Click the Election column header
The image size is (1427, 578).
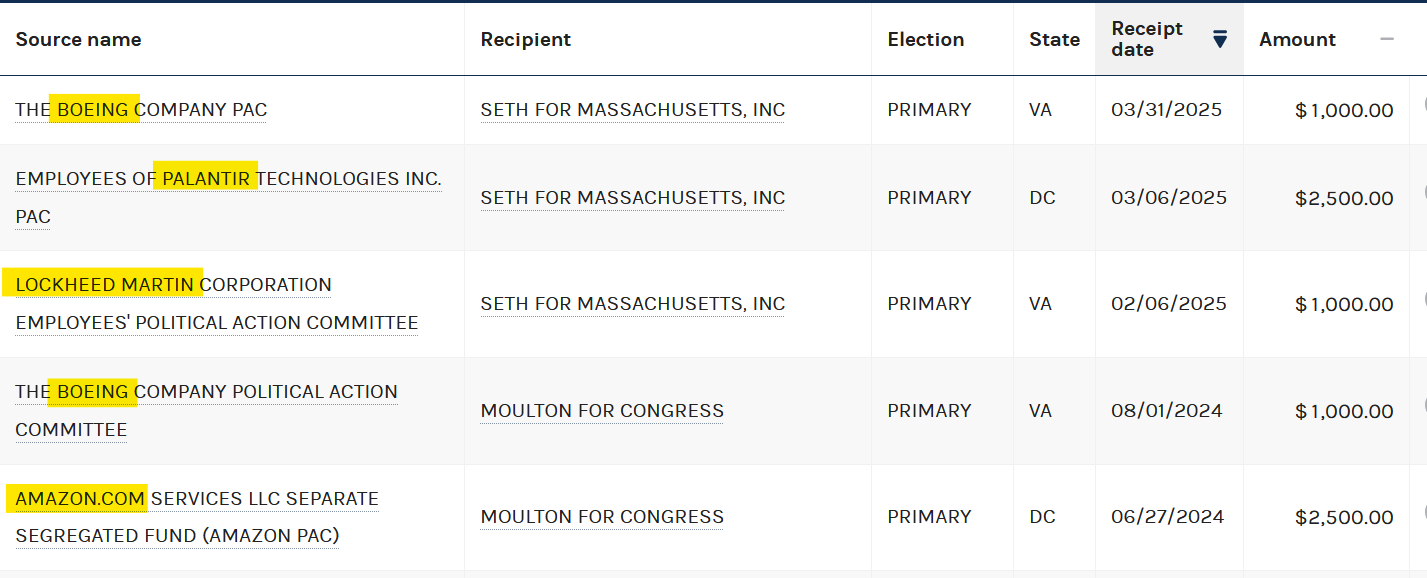point(925,40)
